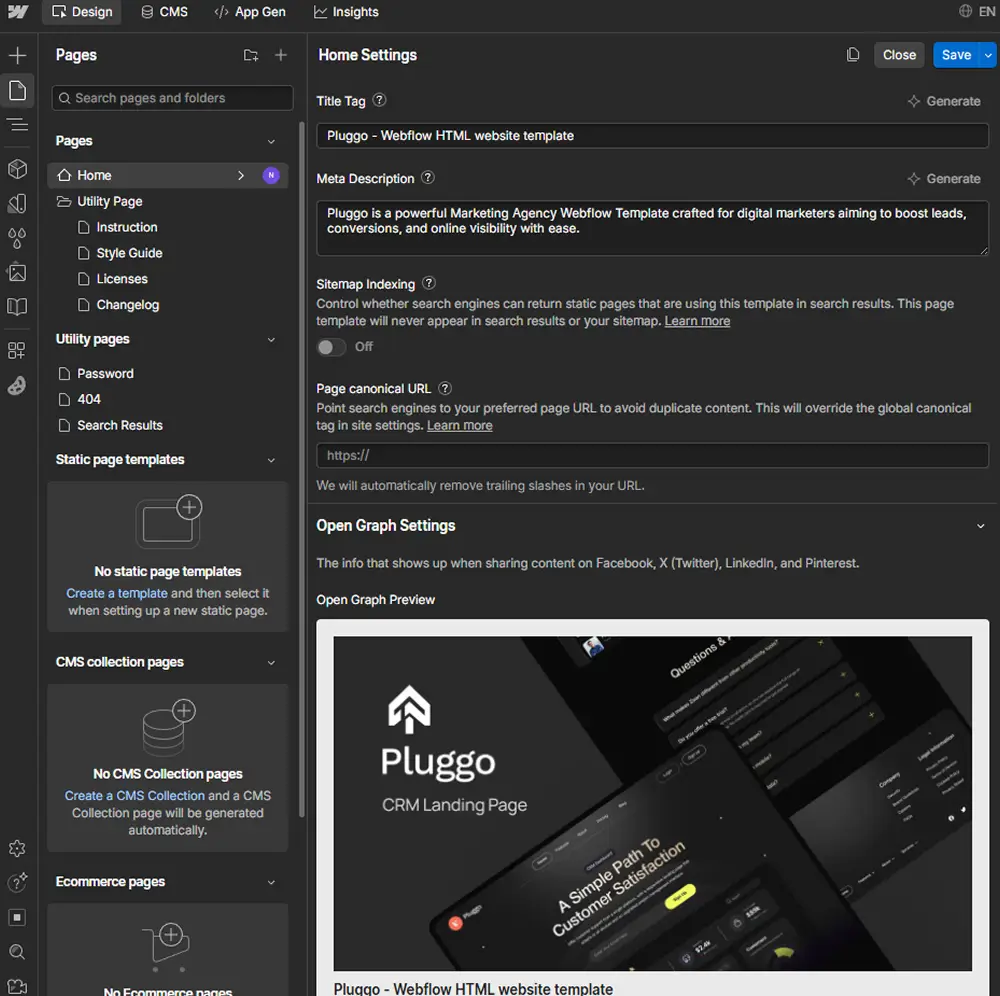Open the Assets panel
Image resolution: width=1000 pixels, height=996 pixels.
[16, 272]
